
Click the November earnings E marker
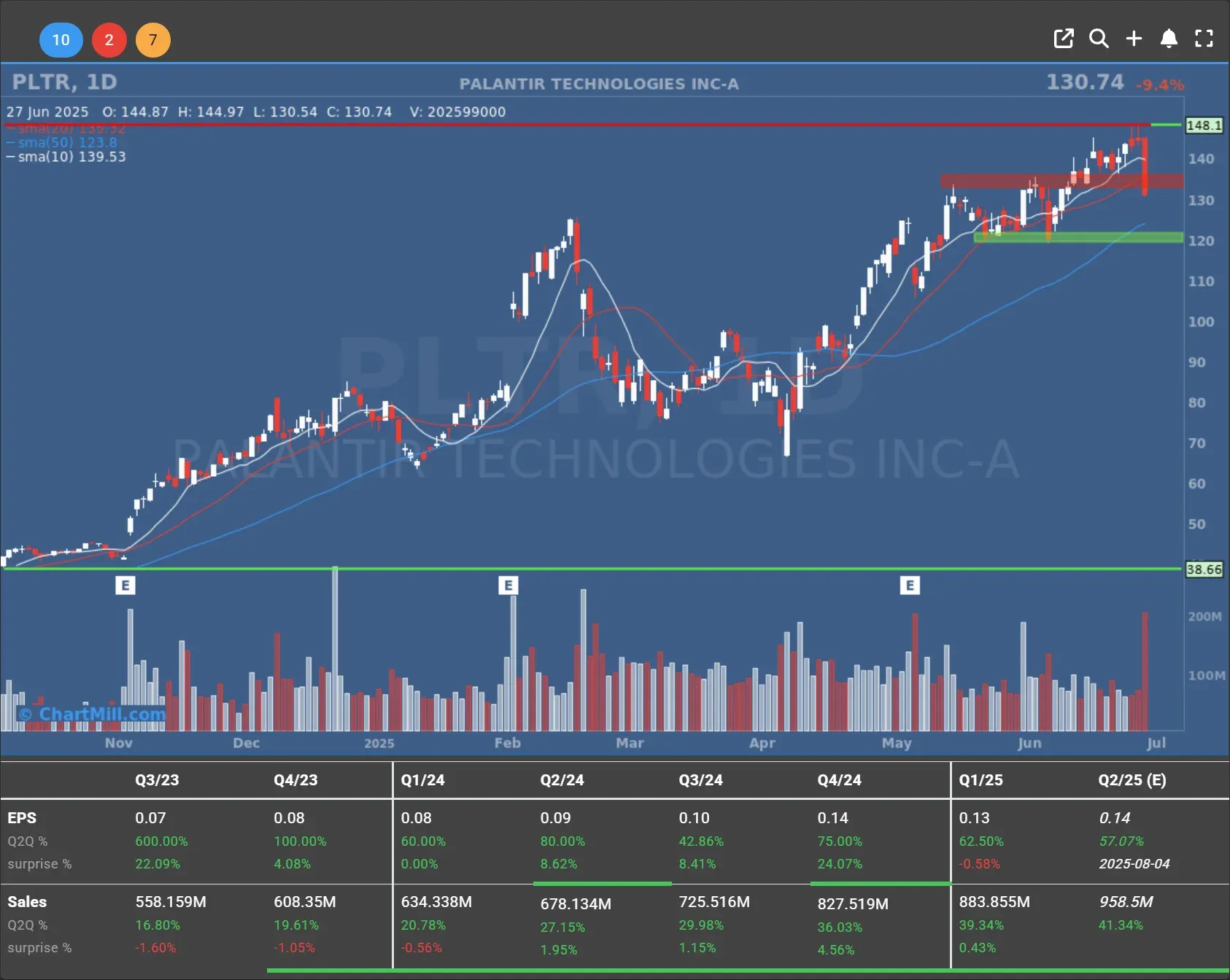click(125, 585)
